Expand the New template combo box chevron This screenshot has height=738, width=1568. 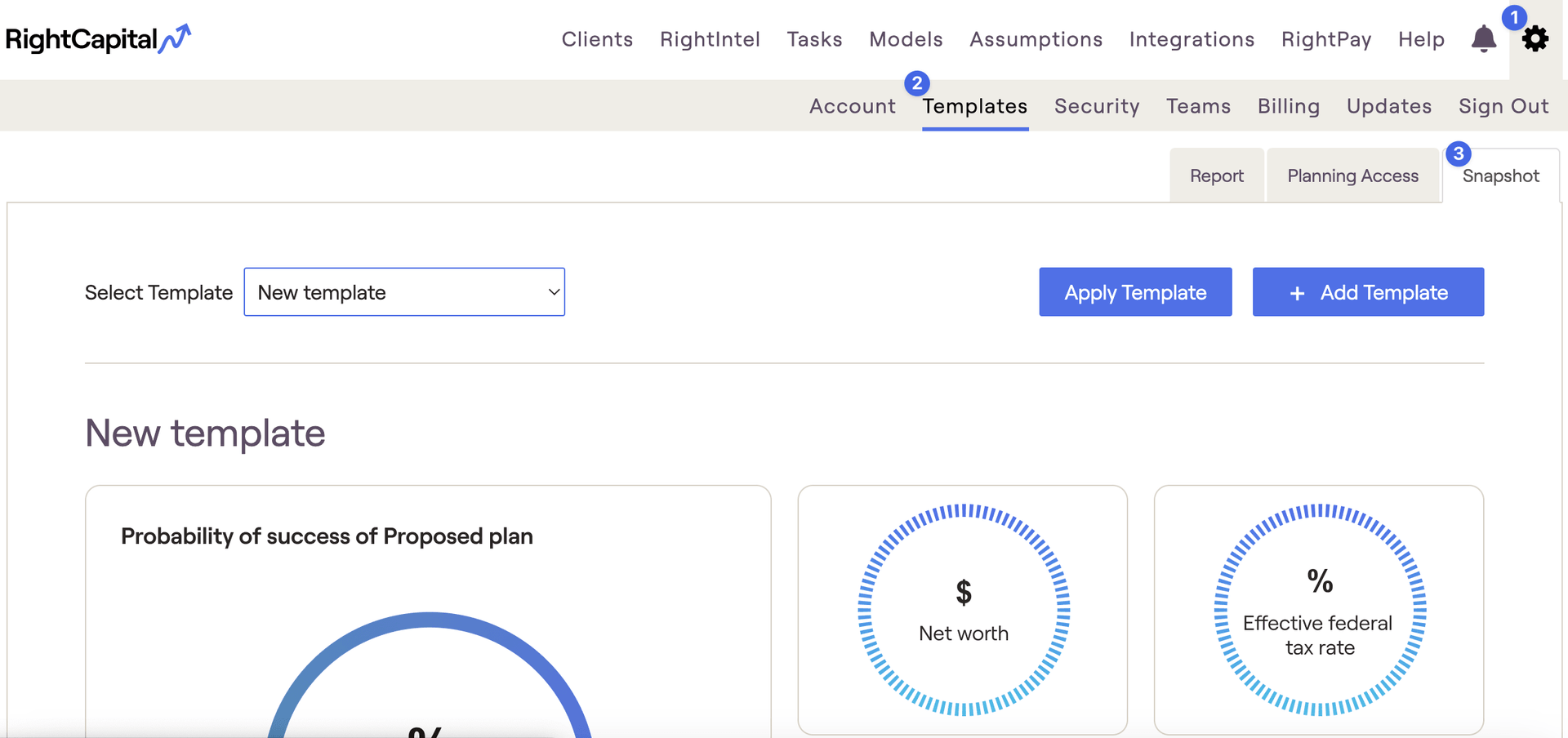tap(552, 291)
